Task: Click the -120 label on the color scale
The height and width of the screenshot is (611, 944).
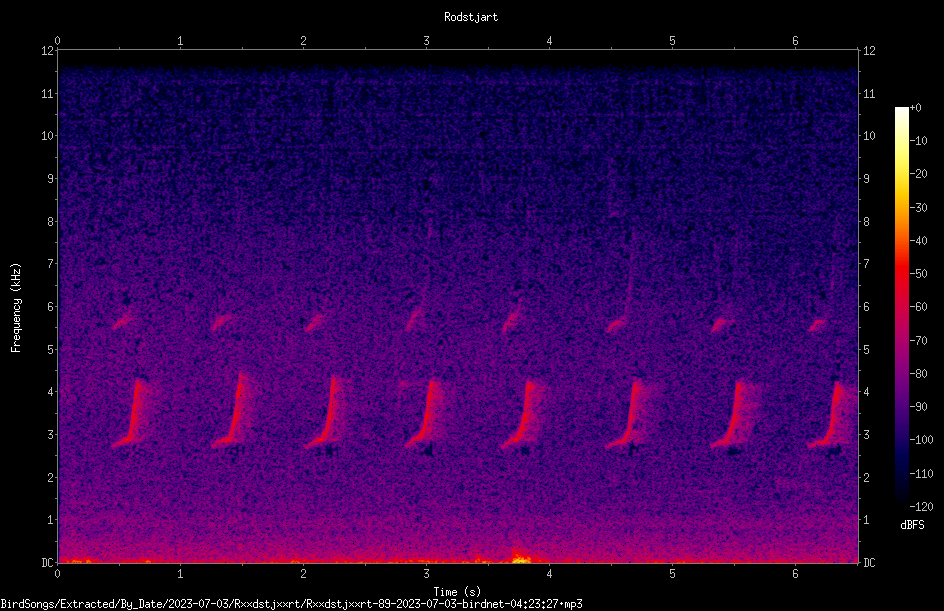Action: tap(921, 506)
